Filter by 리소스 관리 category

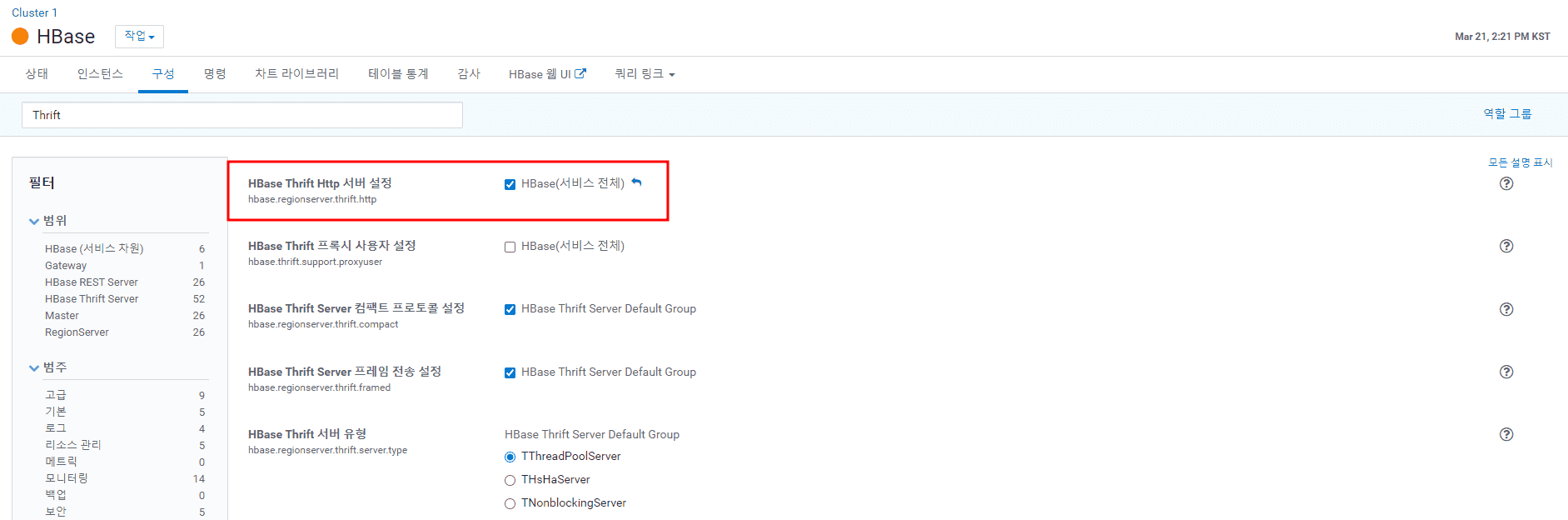point(73,445)
